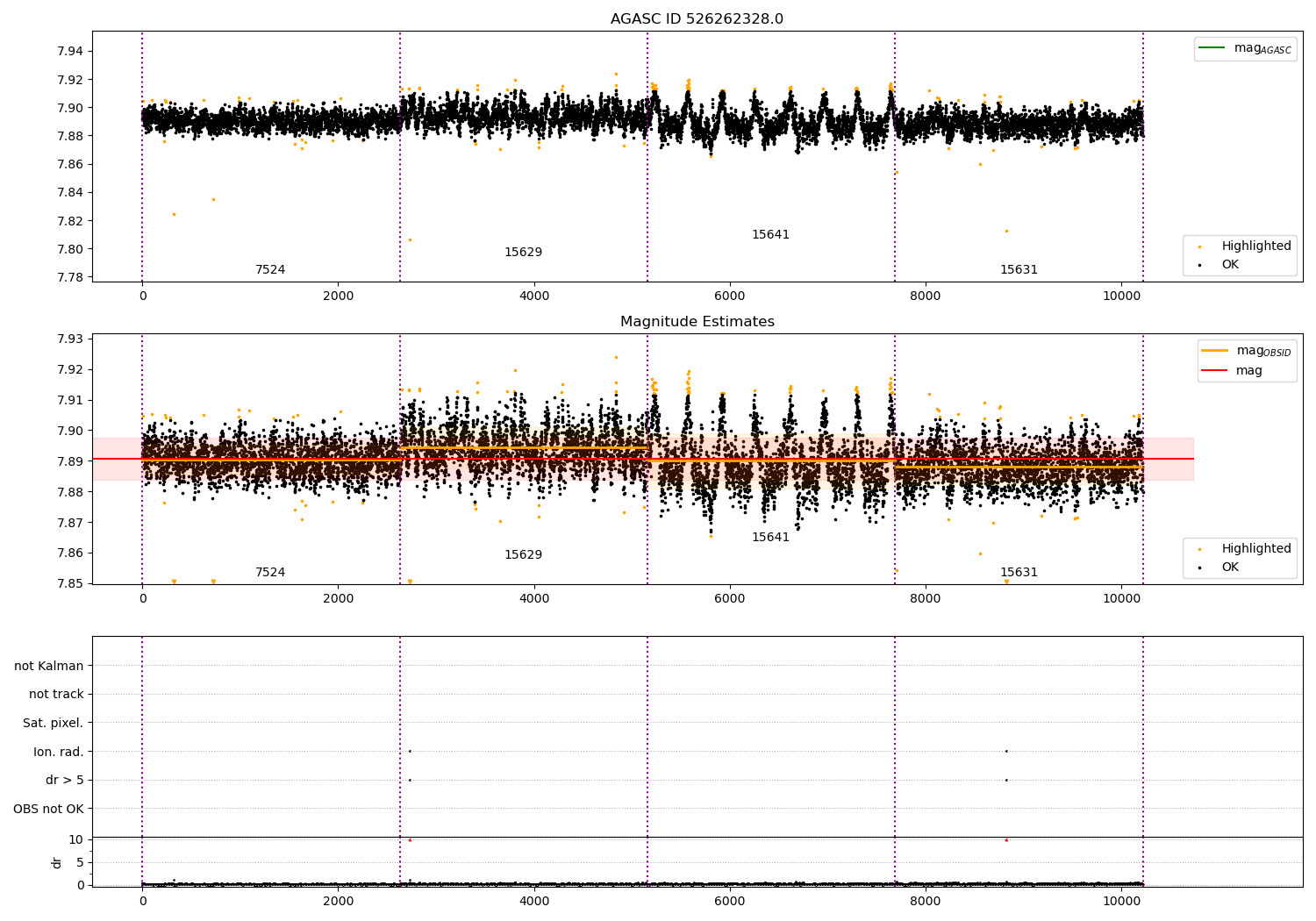The height and width of the screenshot is (921, 1316).
Task: Select OBSID label 15641 in Magnitude Estimates panel
Action: [x=770, y=537]
